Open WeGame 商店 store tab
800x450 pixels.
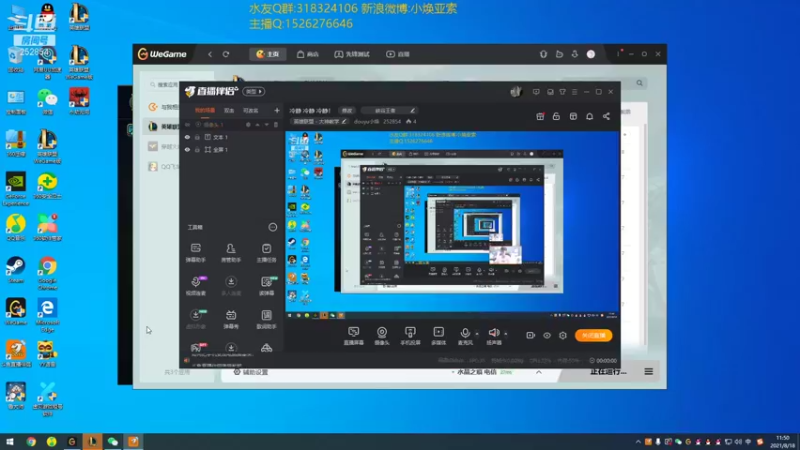coord(308,54)
